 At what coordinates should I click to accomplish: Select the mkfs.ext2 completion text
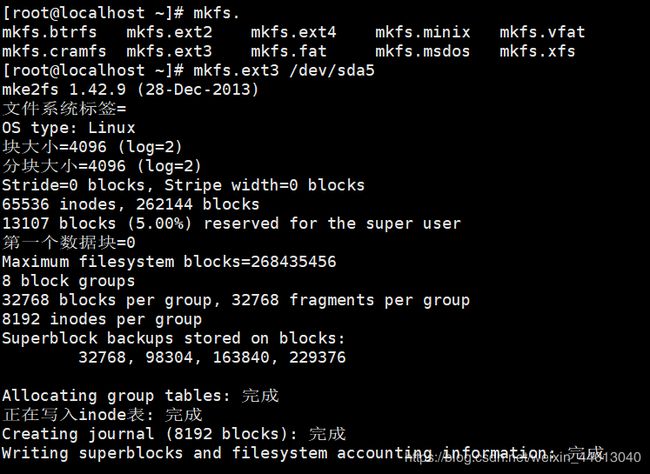click(169, 32)
